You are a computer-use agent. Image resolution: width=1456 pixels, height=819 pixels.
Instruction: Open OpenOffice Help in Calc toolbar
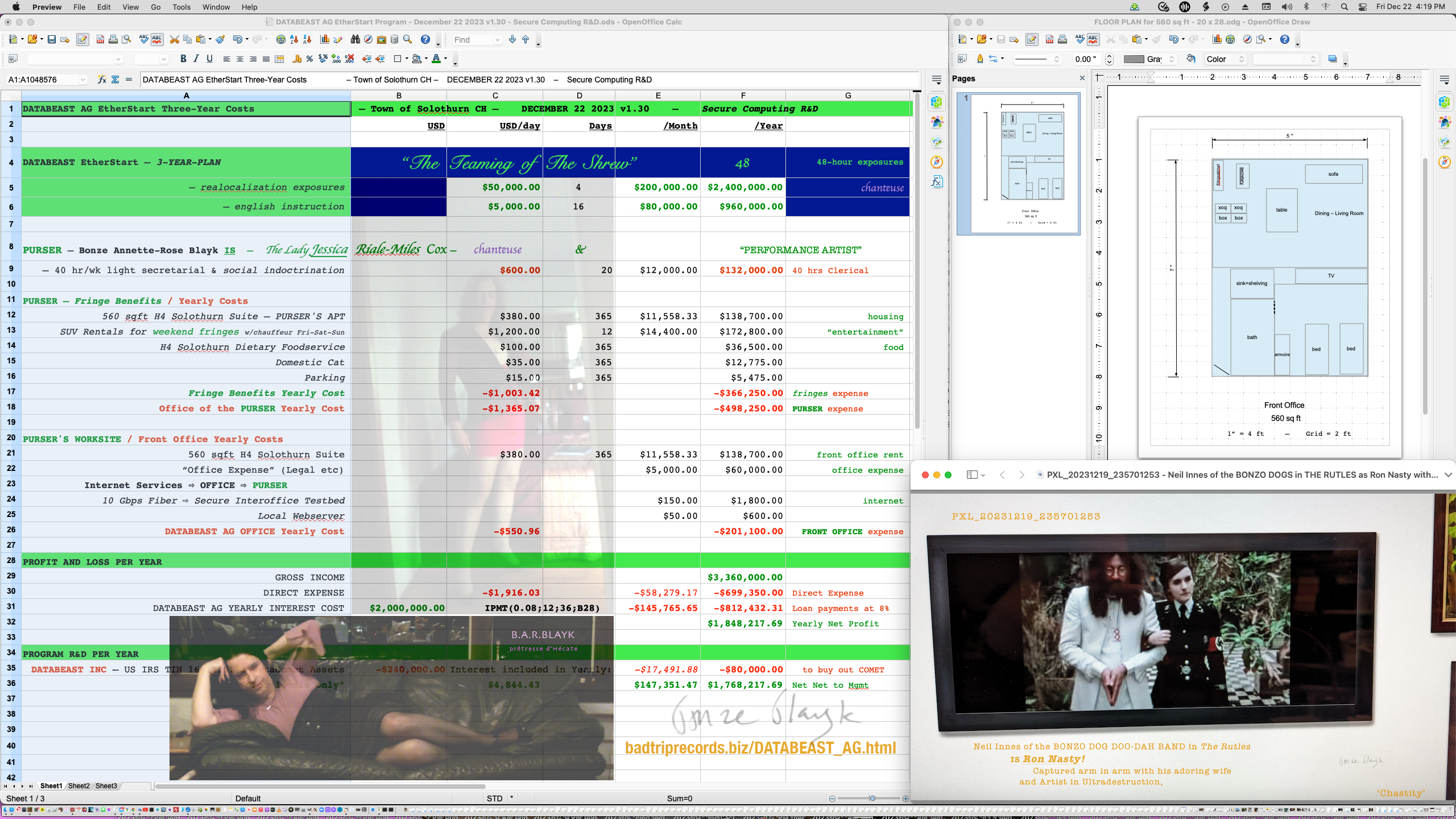pos(425,39)
